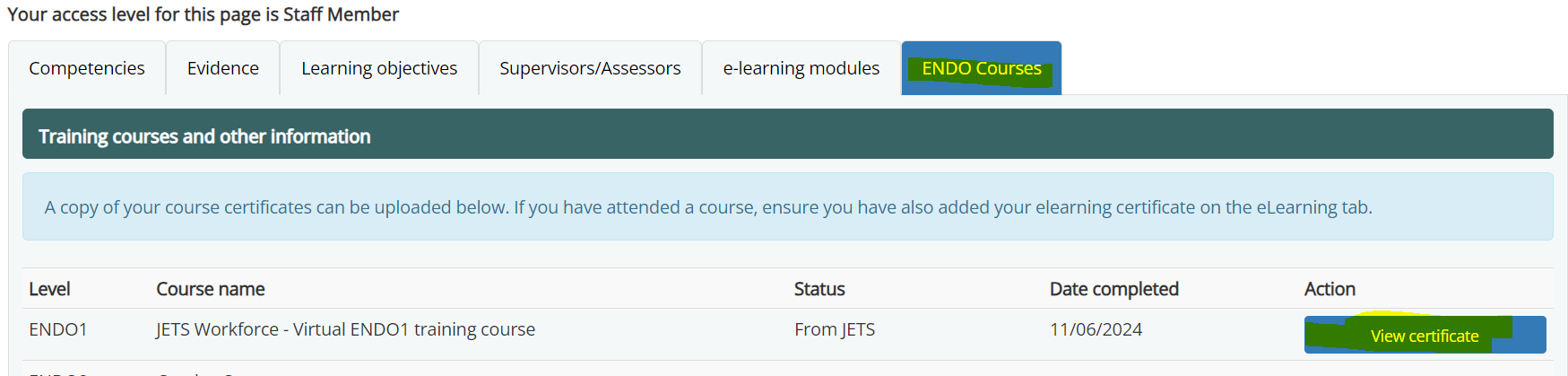This screenshot has height=376, width=1568.
Task: Click the Staff Member access level text
Action: (341, 14)
